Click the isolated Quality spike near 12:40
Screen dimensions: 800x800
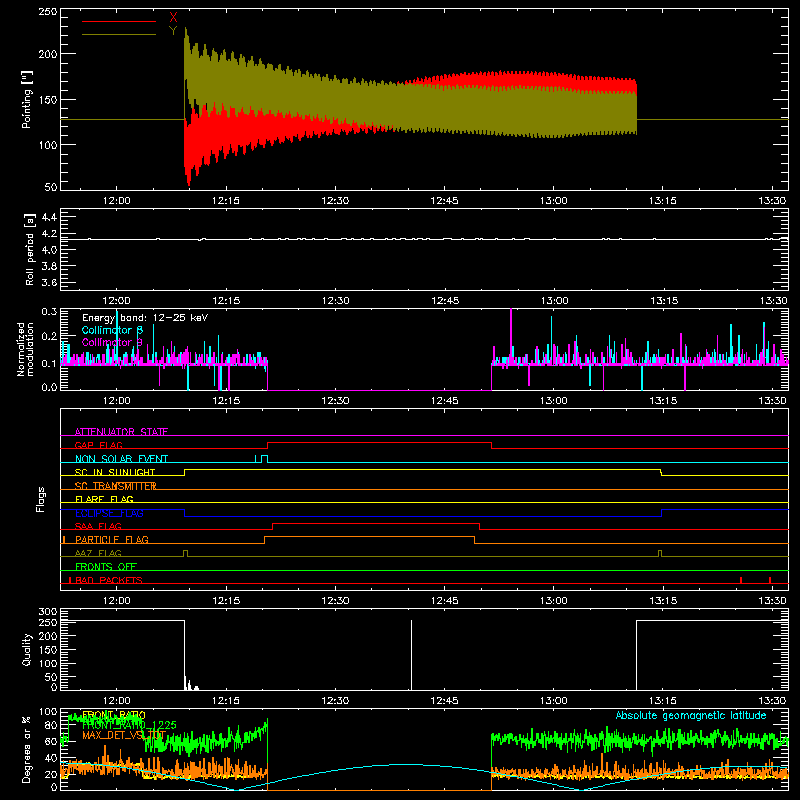tap(411, 655)
